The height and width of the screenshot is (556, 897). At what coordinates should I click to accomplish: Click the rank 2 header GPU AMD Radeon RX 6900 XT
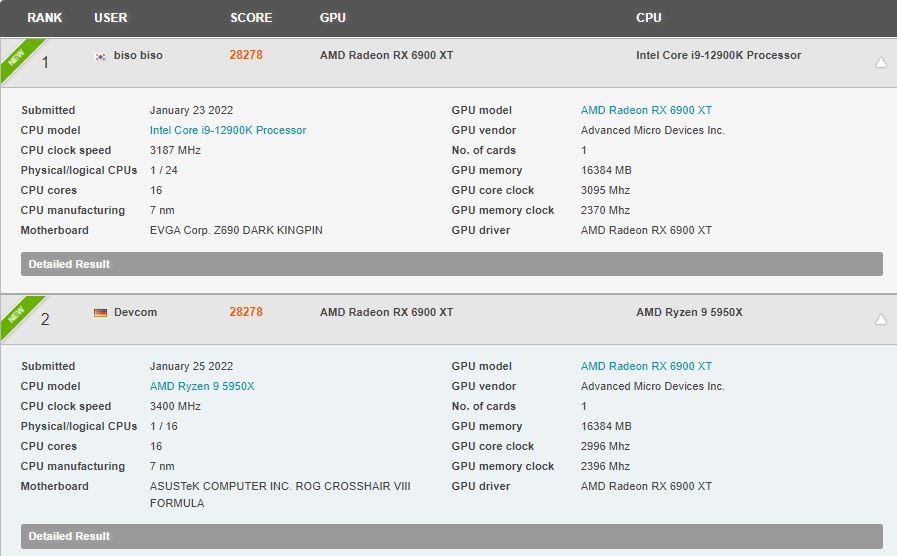[386, 312]
